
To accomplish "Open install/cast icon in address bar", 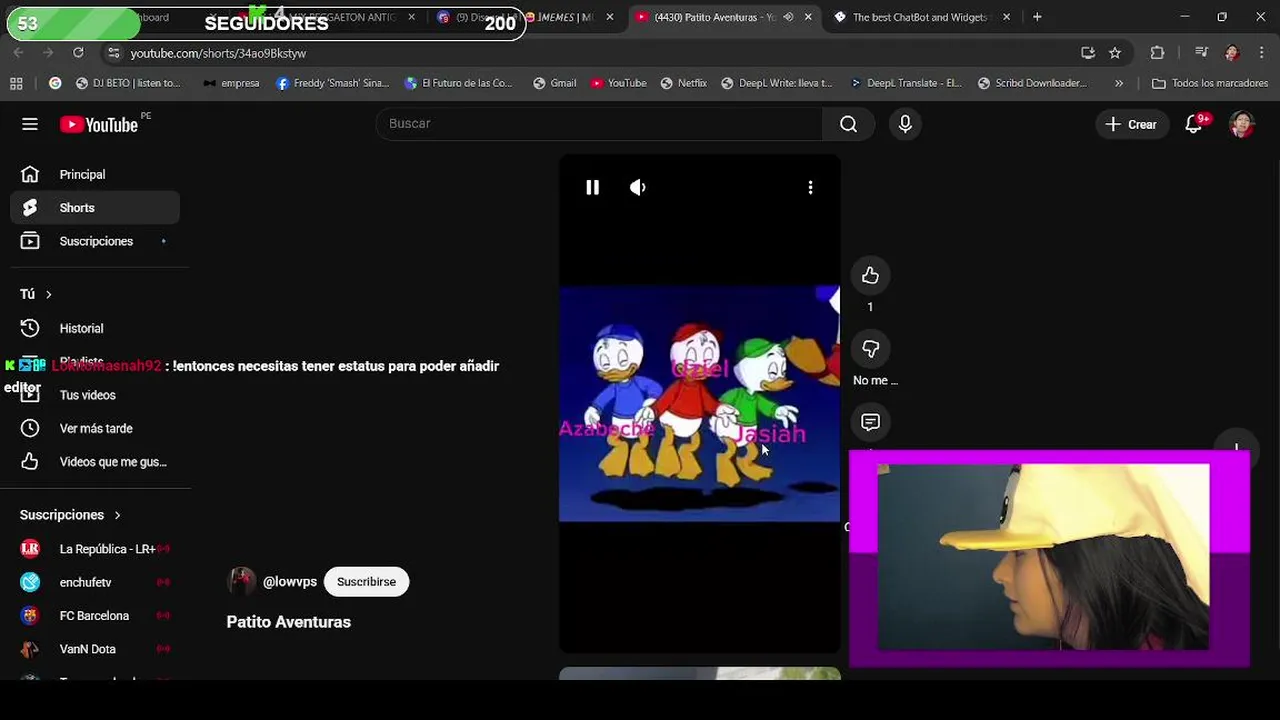I will click(x=1088, y=52).
